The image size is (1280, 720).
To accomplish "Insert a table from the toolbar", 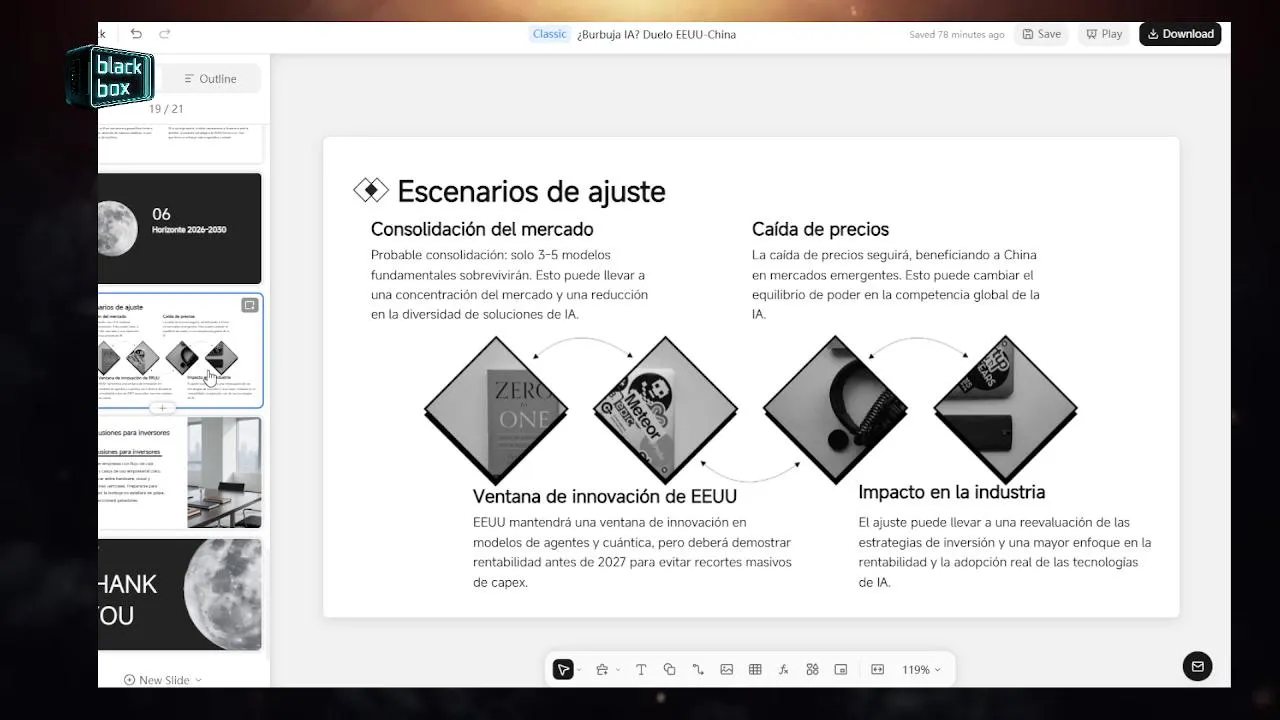I will pos(755,670).
